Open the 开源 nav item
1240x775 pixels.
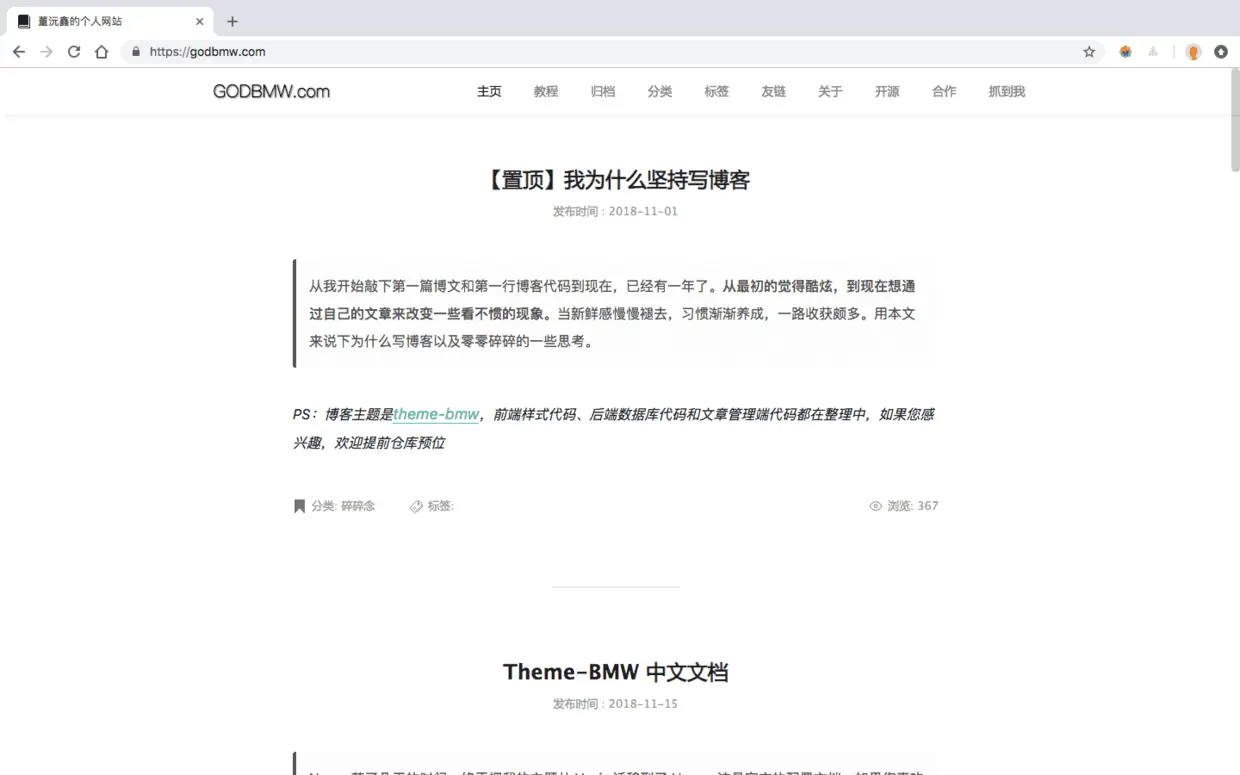(x=888, y=91)
